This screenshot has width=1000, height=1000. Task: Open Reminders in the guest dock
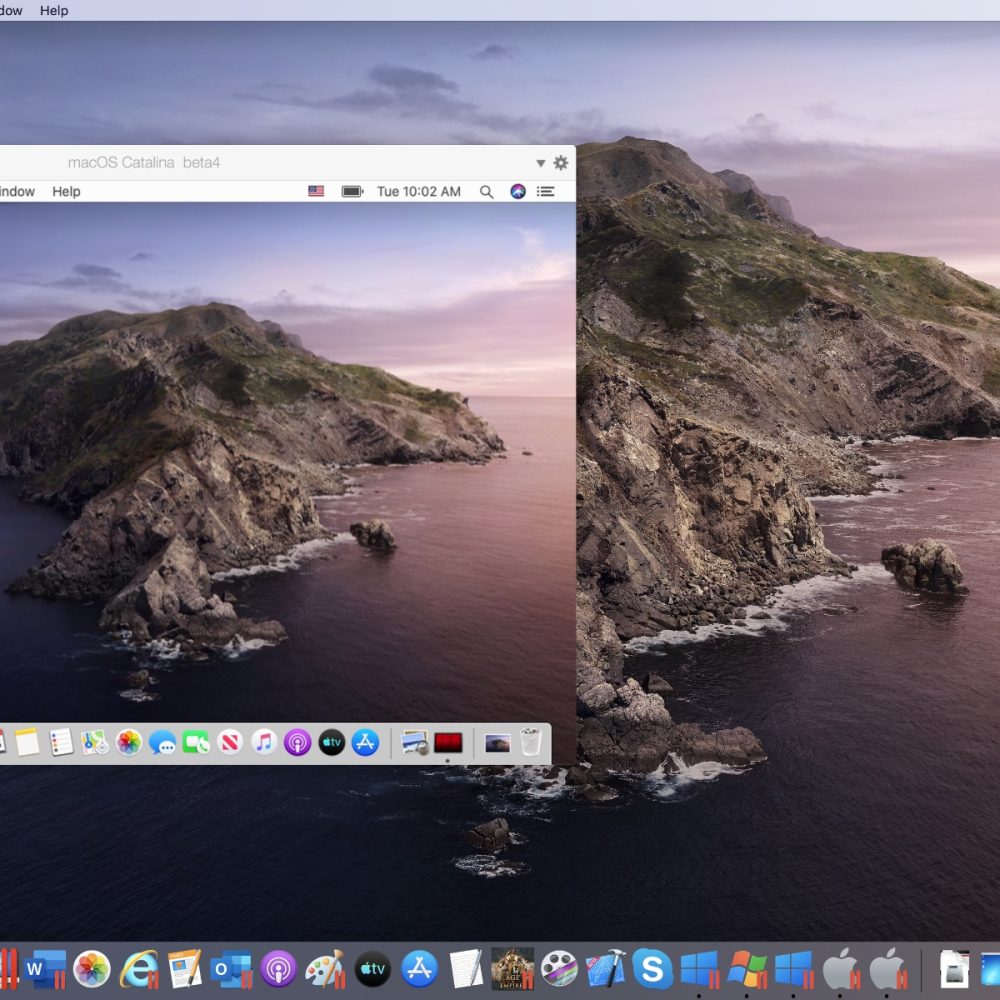click(x=61, y=744)
